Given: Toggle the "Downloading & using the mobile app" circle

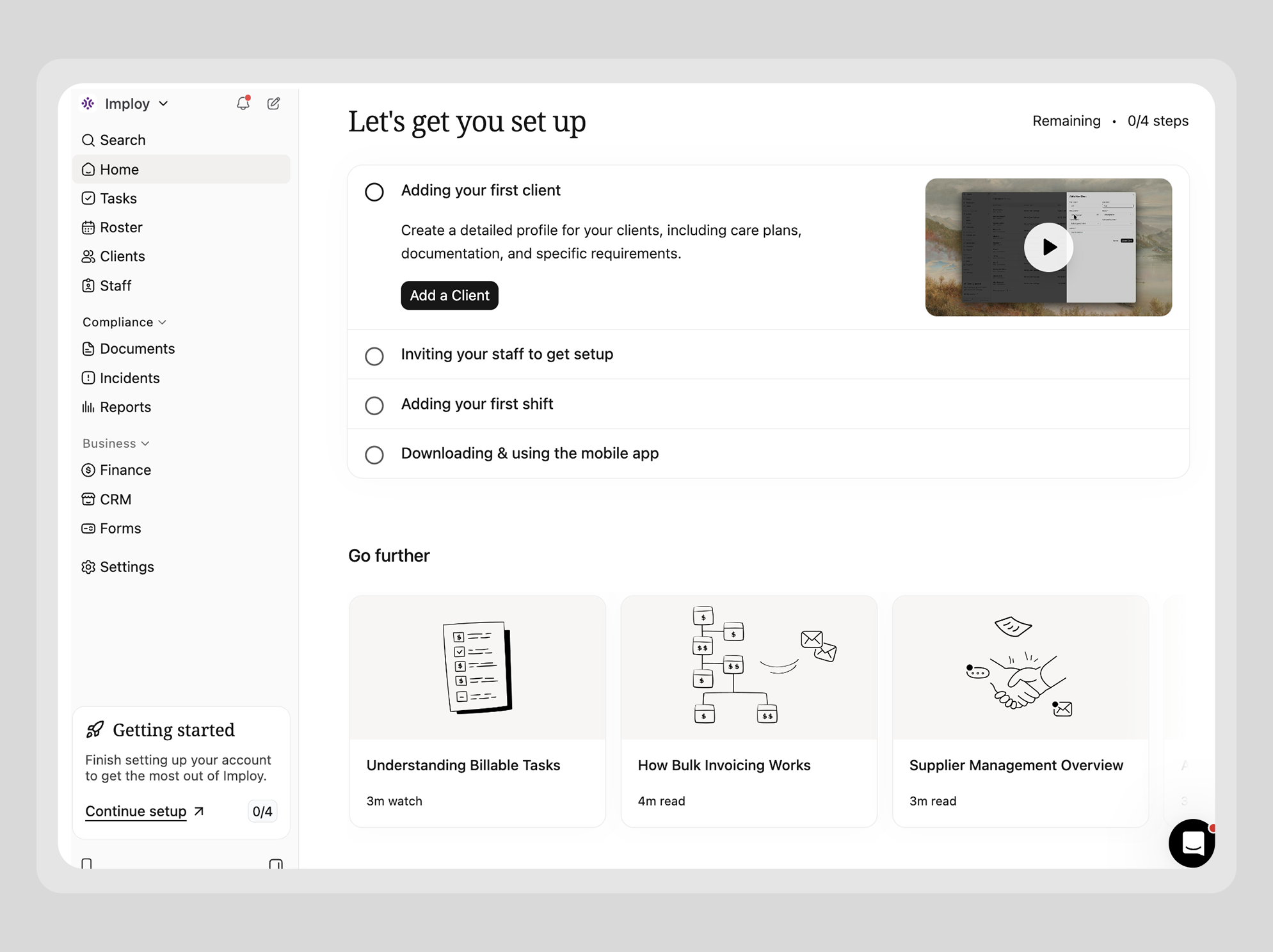Looking at the screenshot, I should point(374,454).
